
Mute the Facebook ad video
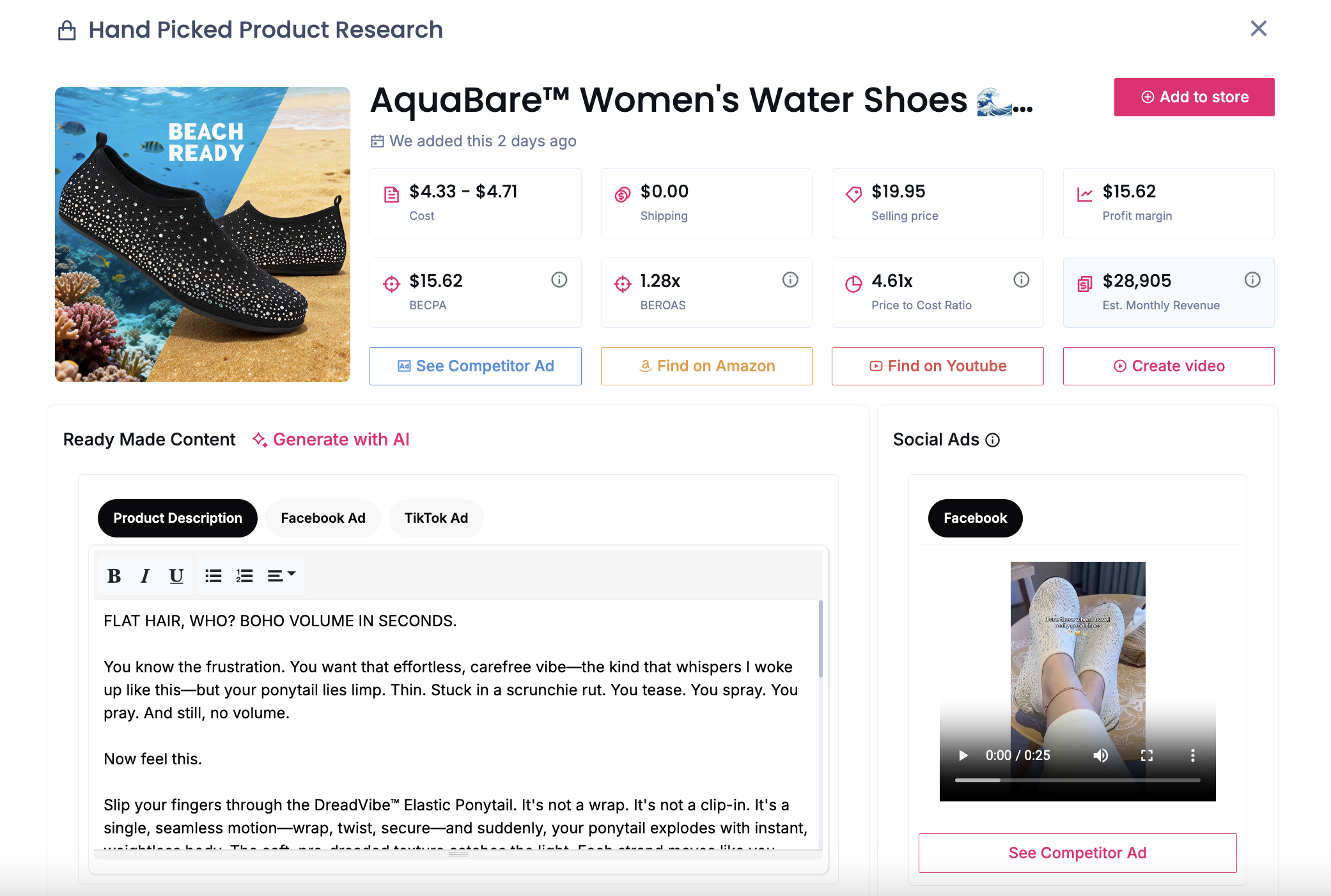[1100, 755]
